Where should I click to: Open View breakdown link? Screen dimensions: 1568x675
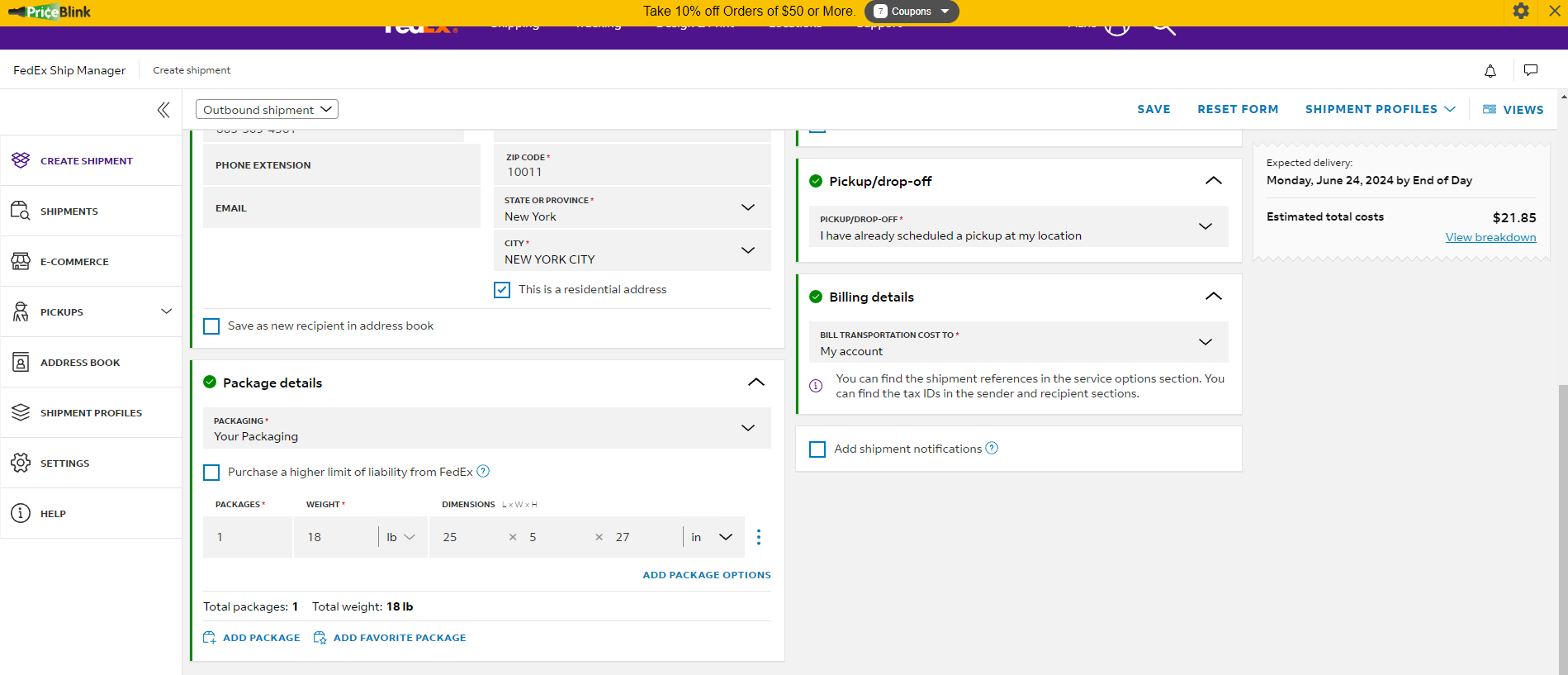1490,237
